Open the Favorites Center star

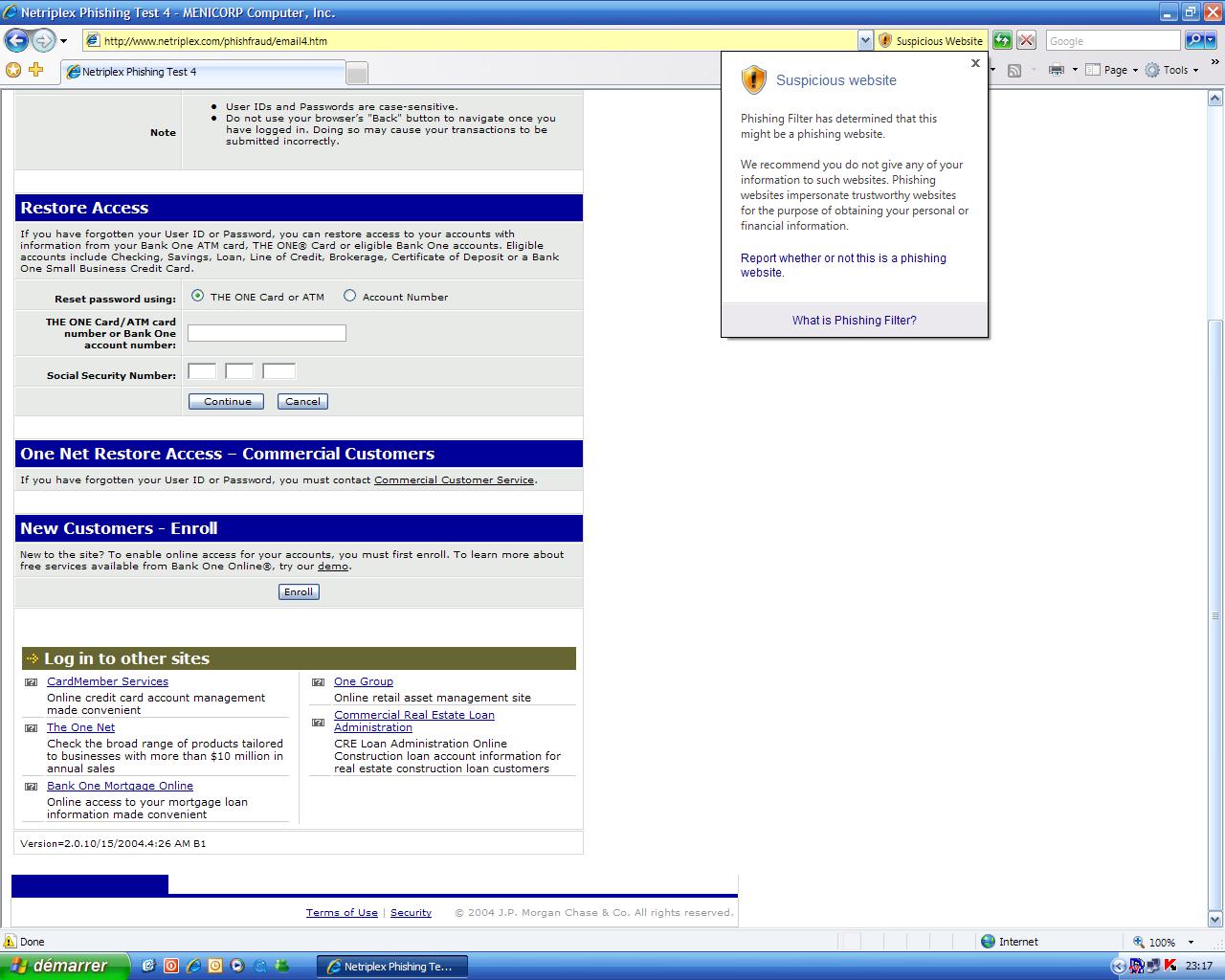(x=13, y=70)
